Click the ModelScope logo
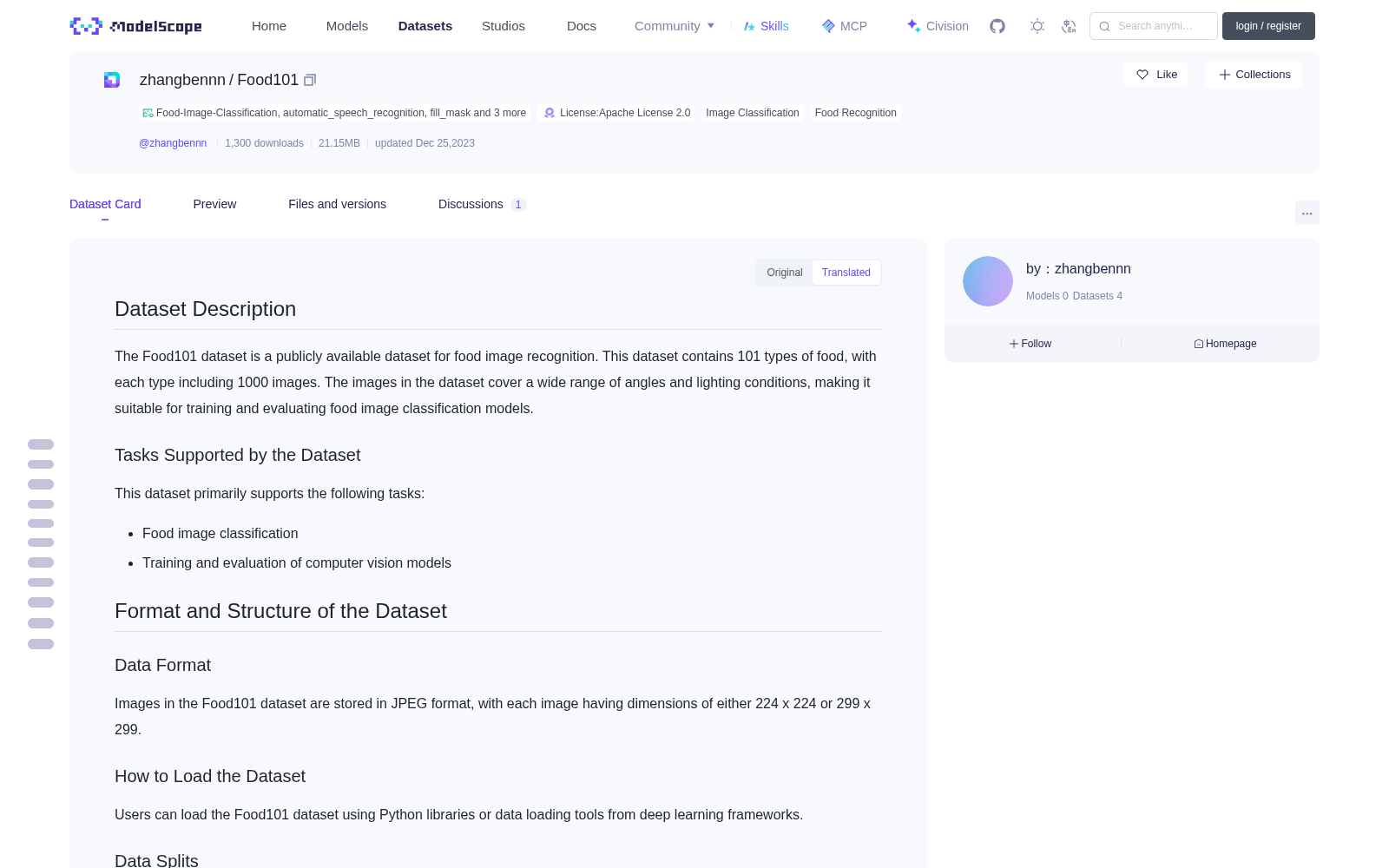Screen dimensions: 1389x868 pyautogui.click(x=136, y=26)
